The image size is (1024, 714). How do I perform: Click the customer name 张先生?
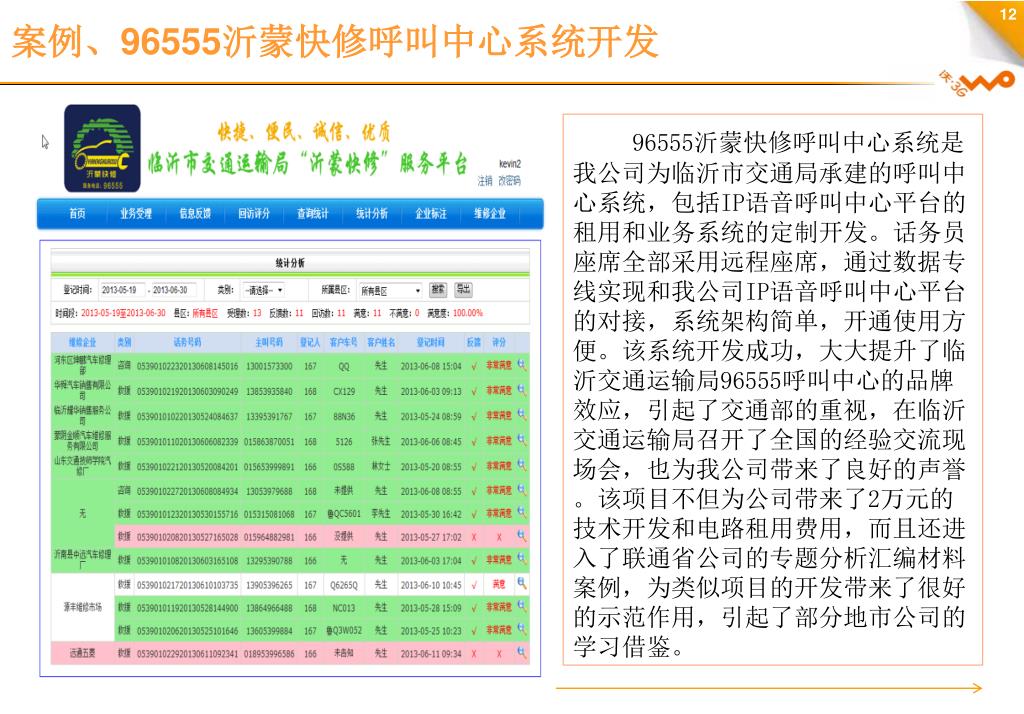coord(381,442)
